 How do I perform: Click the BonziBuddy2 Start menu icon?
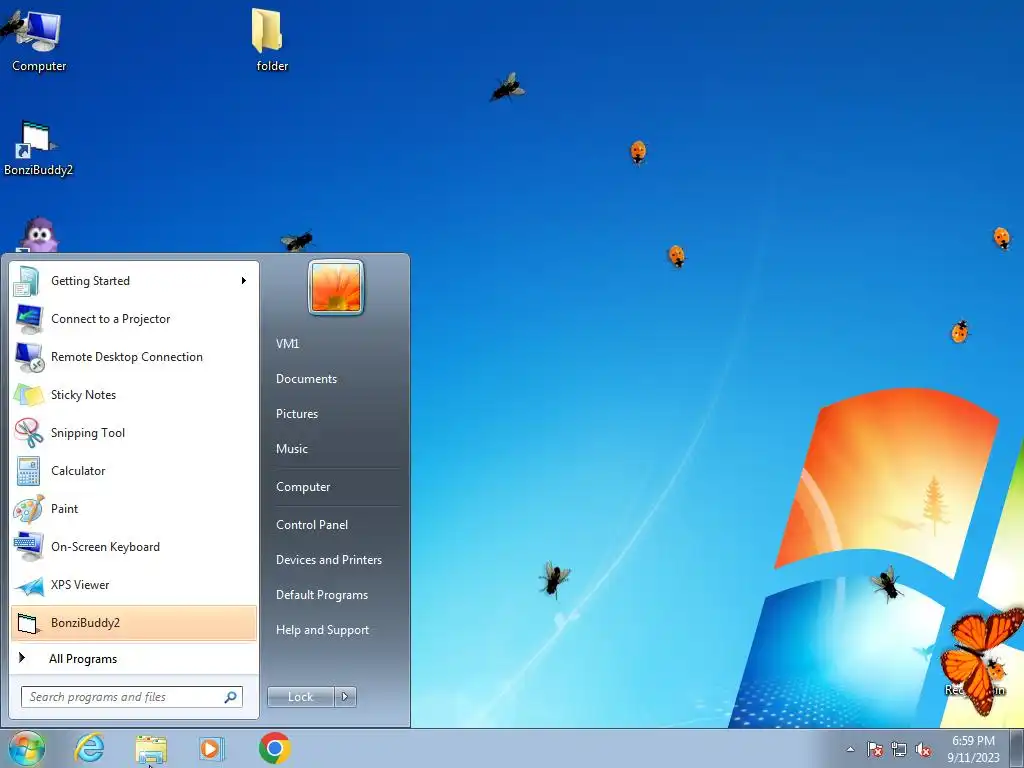pos(28,623)
